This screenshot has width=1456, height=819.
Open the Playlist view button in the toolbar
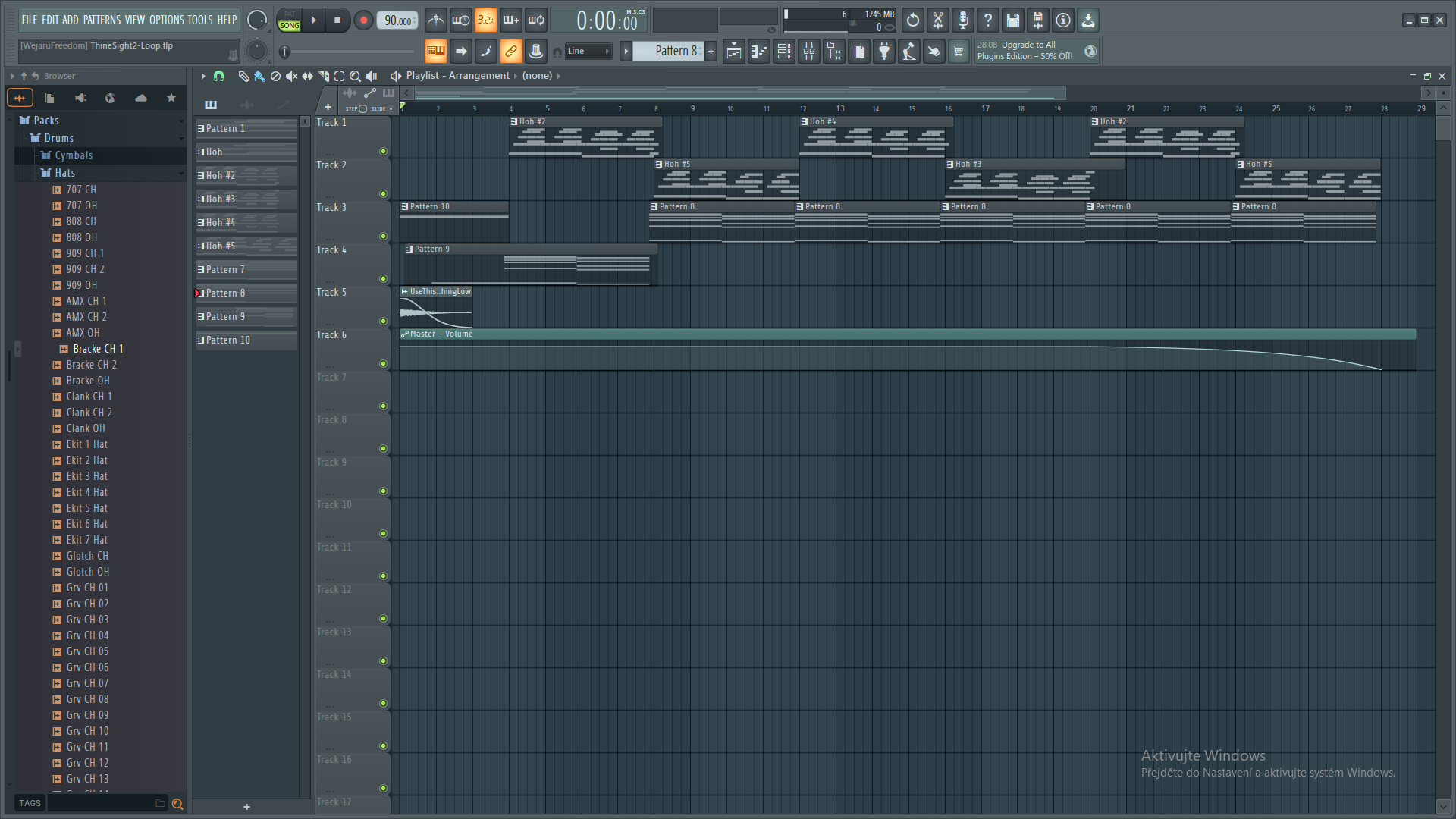point(734,52)
